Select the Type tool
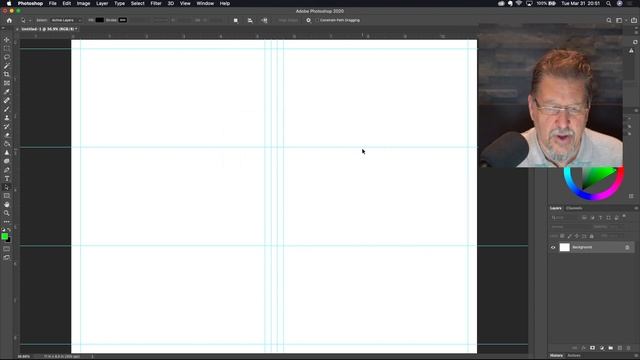The image size is (640, 360). pyautogui.click(x=7, y=178)
